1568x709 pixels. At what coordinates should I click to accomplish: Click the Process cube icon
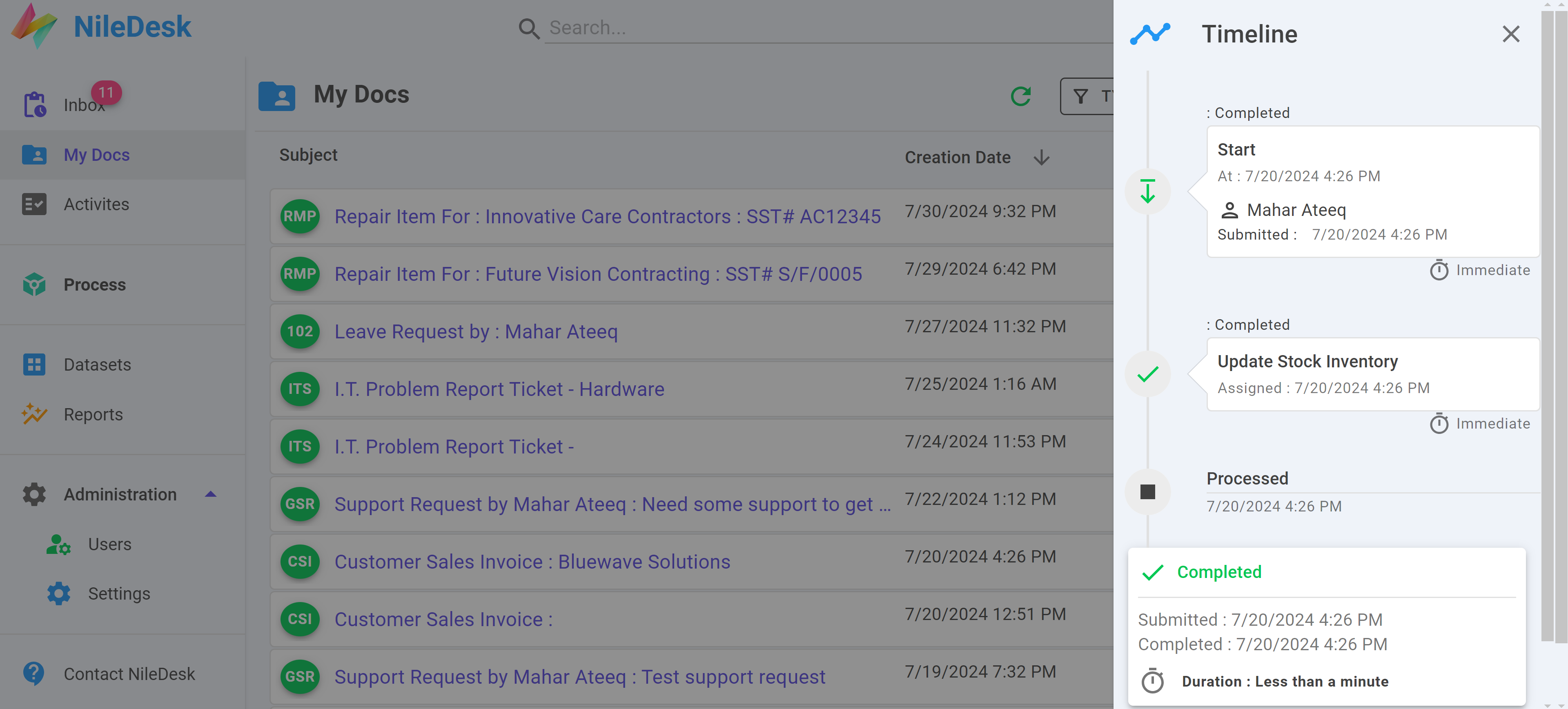click(x=34, y=284)
